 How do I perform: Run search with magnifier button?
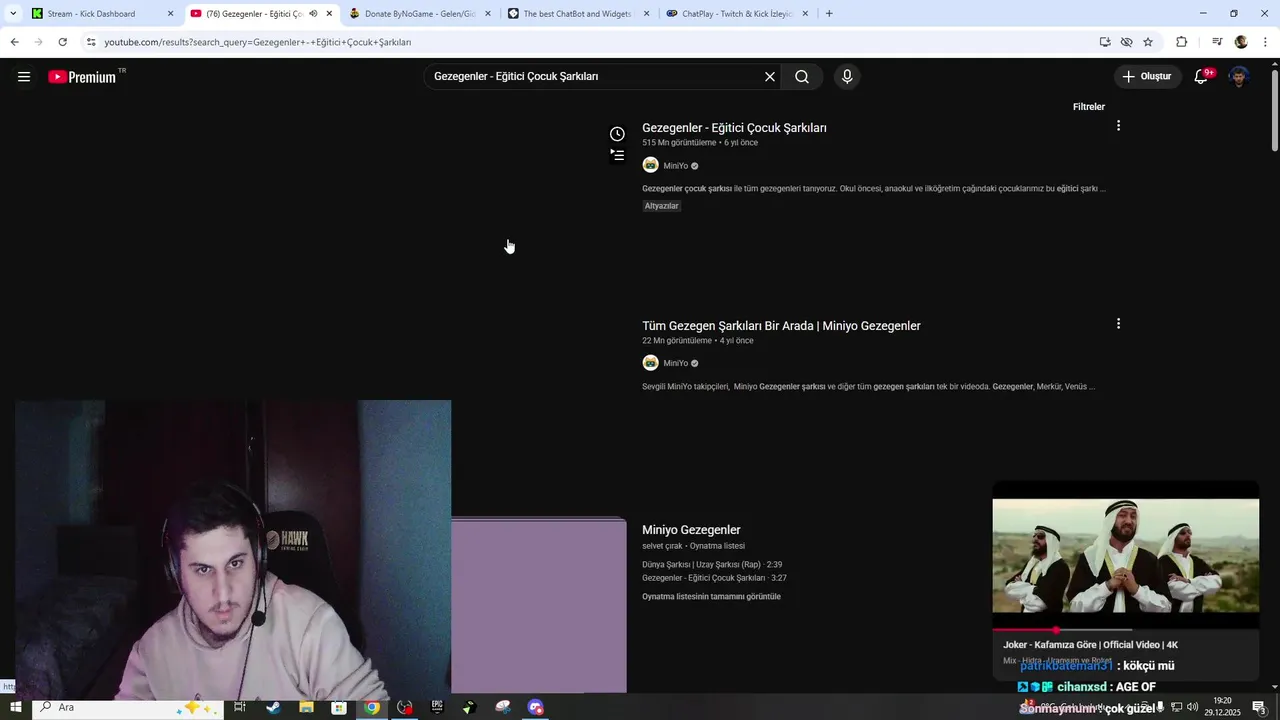pos(802,77)
